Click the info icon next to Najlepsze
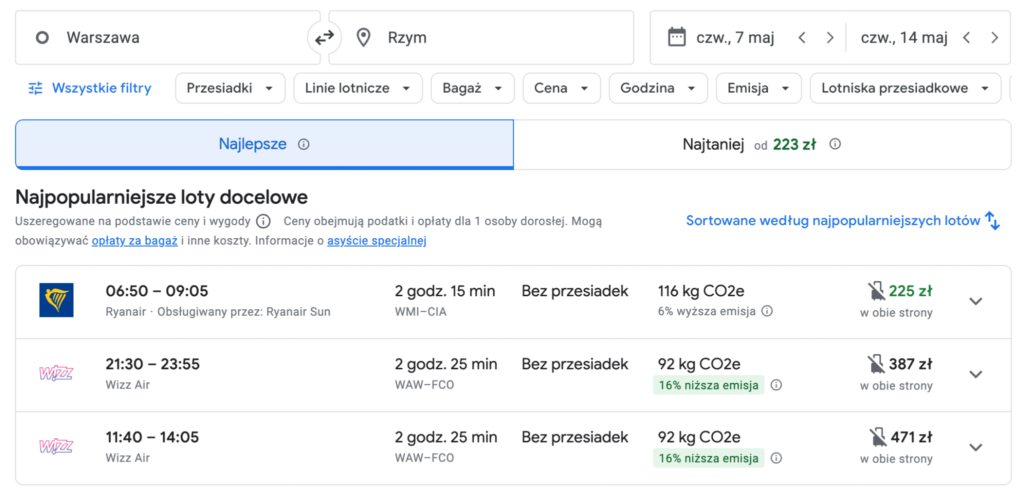Viewport: 1024px width, 498px height. (304, 144)
